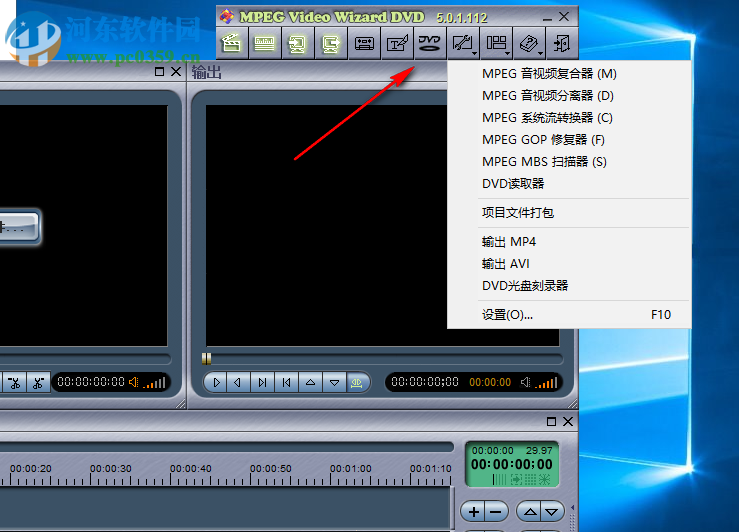Click the 00:00:30 mark on timeline ruler

click(x=110, y=468)
